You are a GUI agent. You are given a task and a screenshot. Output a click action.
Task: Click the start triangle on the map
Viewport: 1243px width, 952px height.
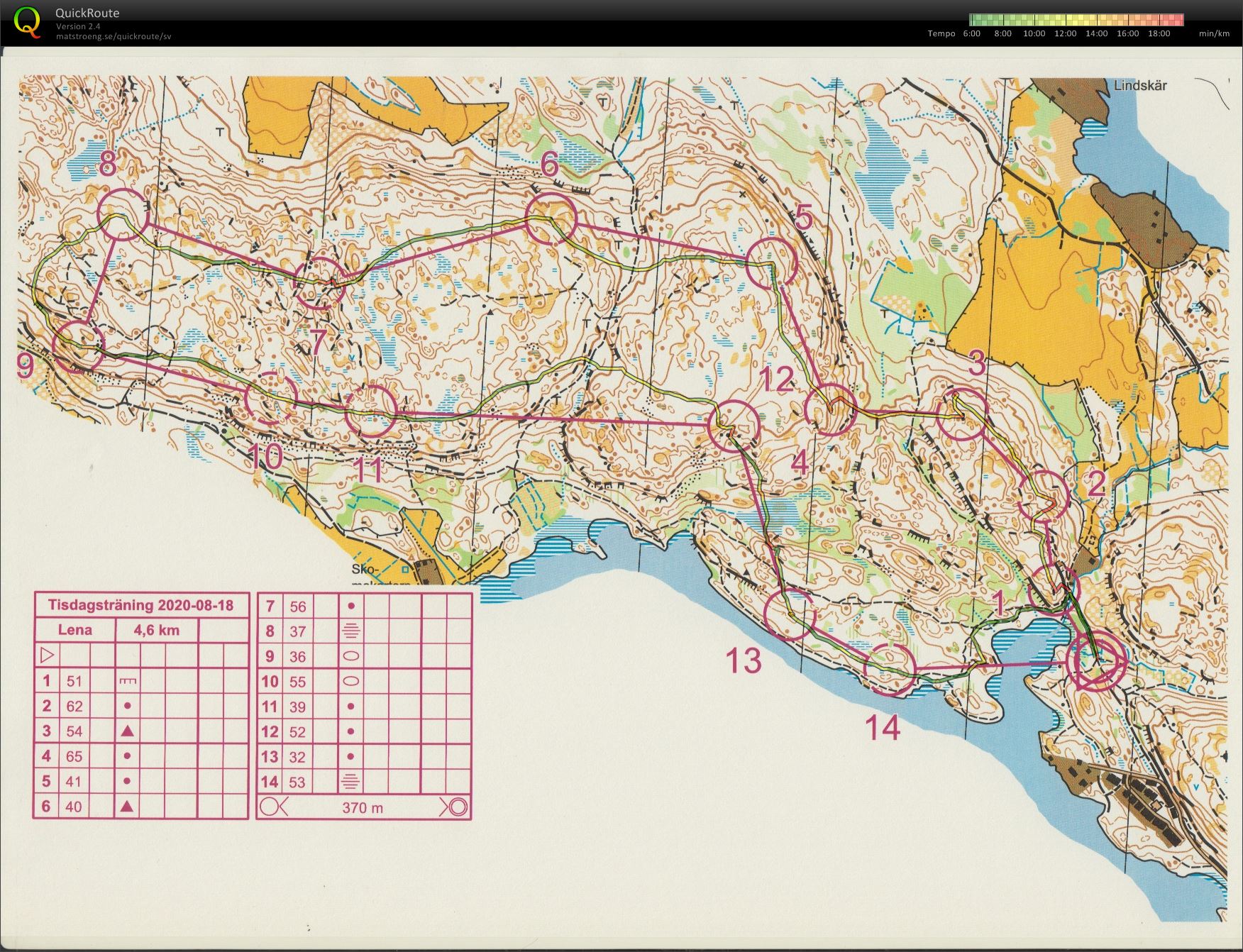tap(1098, 661)
